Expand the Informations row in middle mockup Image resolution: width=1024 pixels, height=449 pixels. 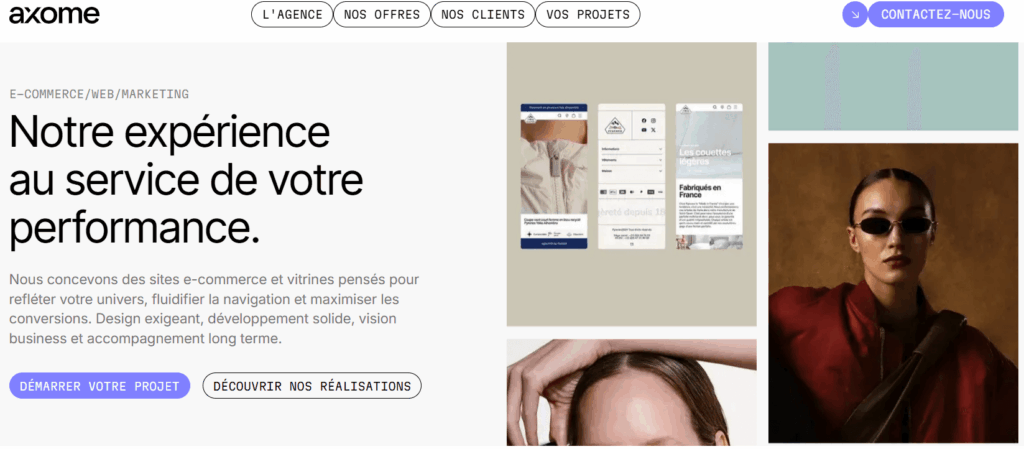pyautogui.click(x=632, y=149)
